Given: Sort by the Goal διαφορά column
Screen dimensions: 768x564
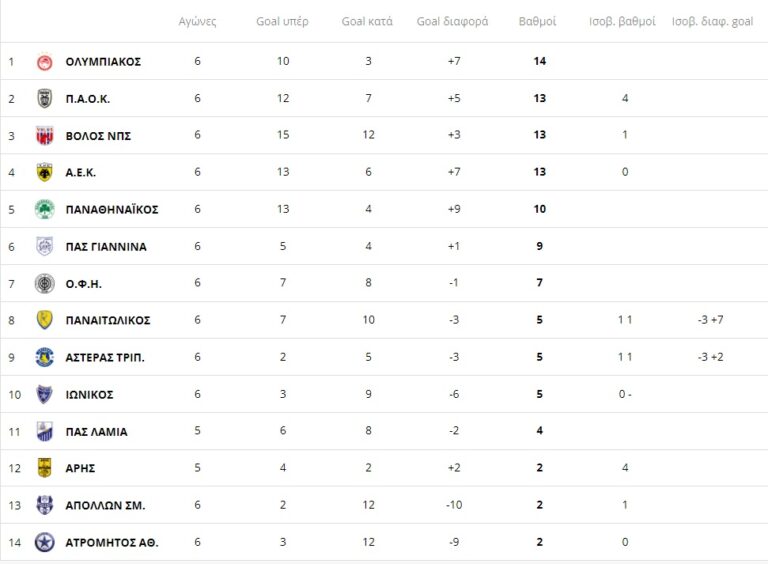Looking at the screenshot, I should (452, 21).
